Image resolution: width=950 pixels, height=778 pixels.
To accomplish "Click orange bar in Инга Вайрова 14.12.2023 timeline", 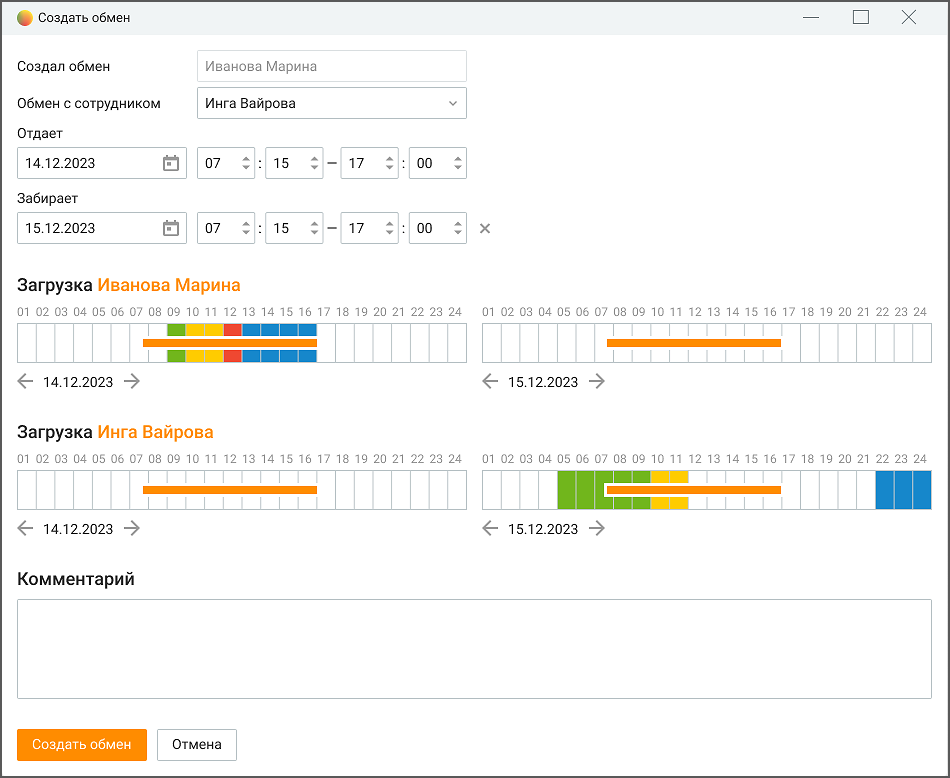I will (230, 490).
